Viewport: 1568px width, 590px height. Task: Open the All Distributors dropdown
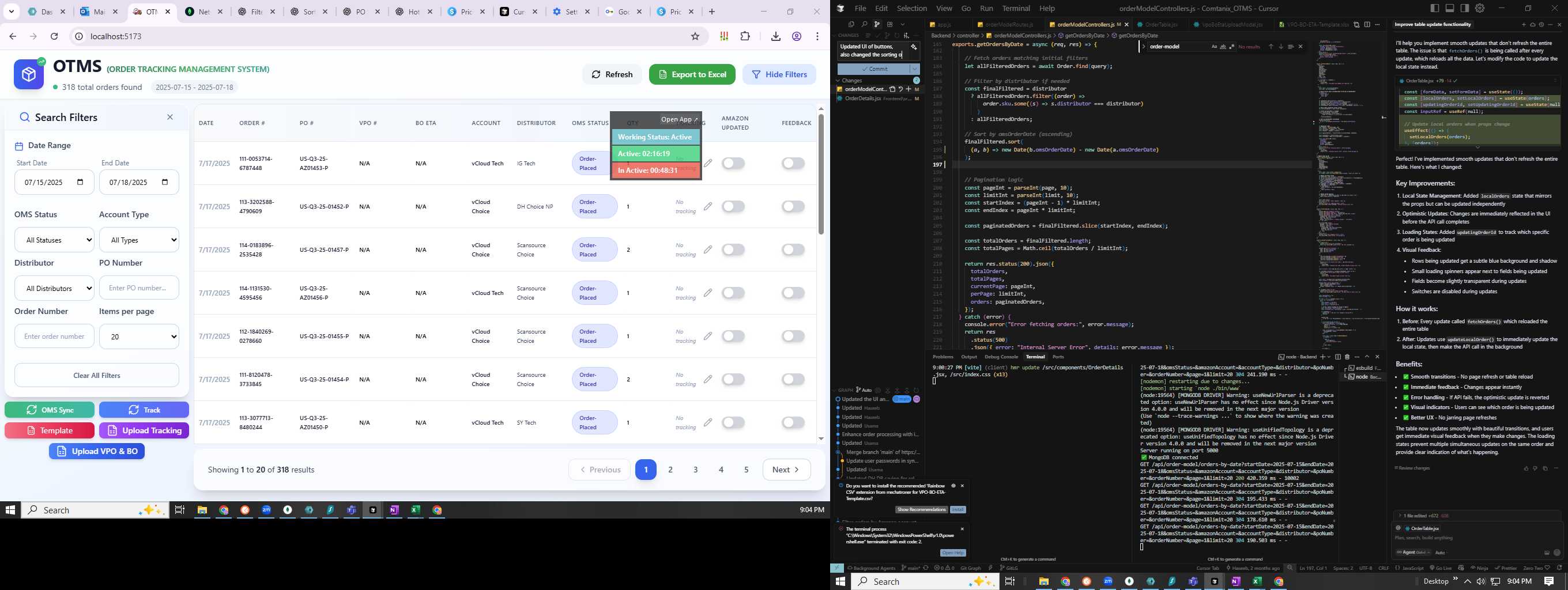point(54,288)
